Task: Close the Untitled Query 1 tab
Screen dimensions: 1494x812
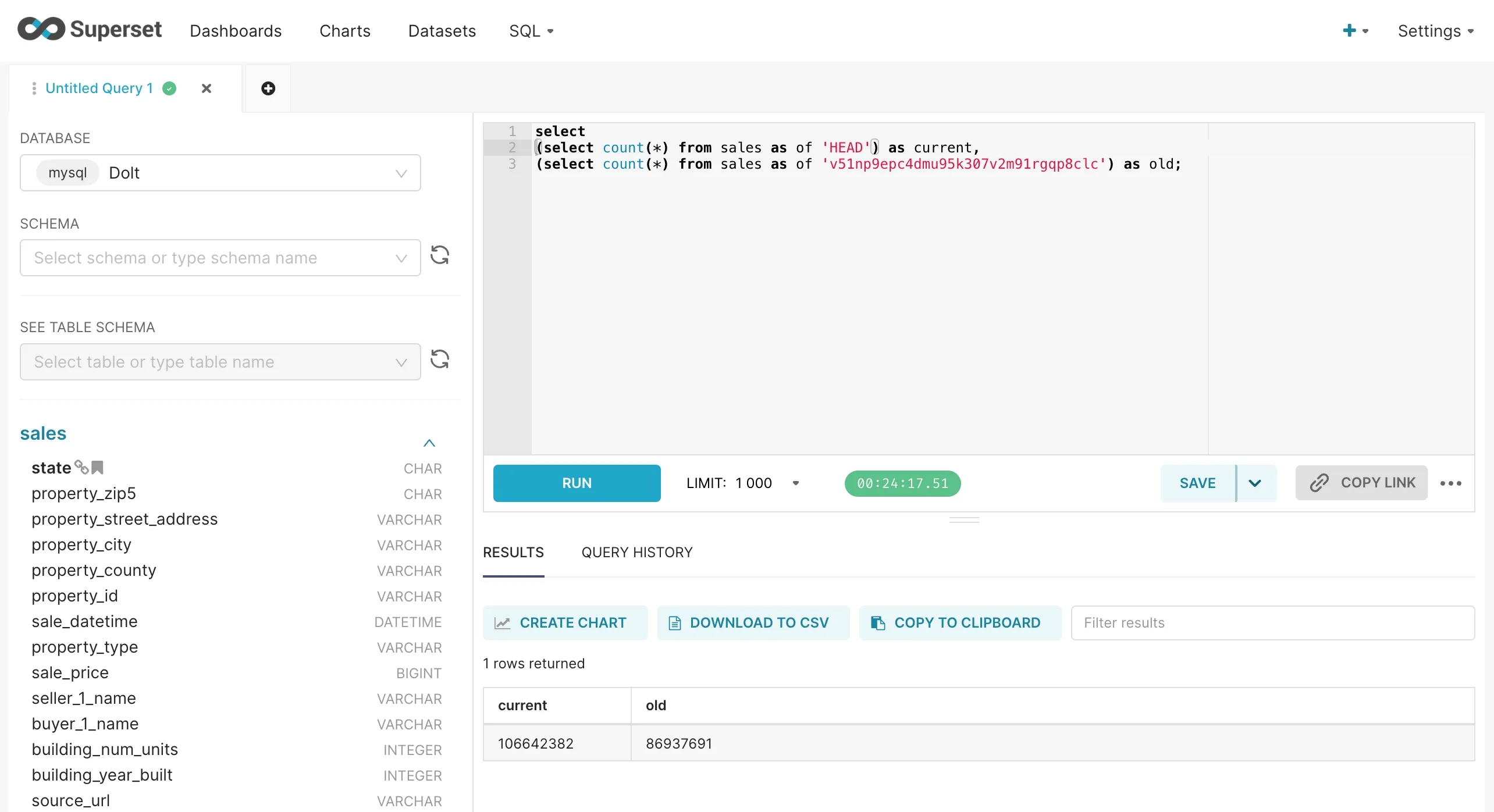Action: 206,88
